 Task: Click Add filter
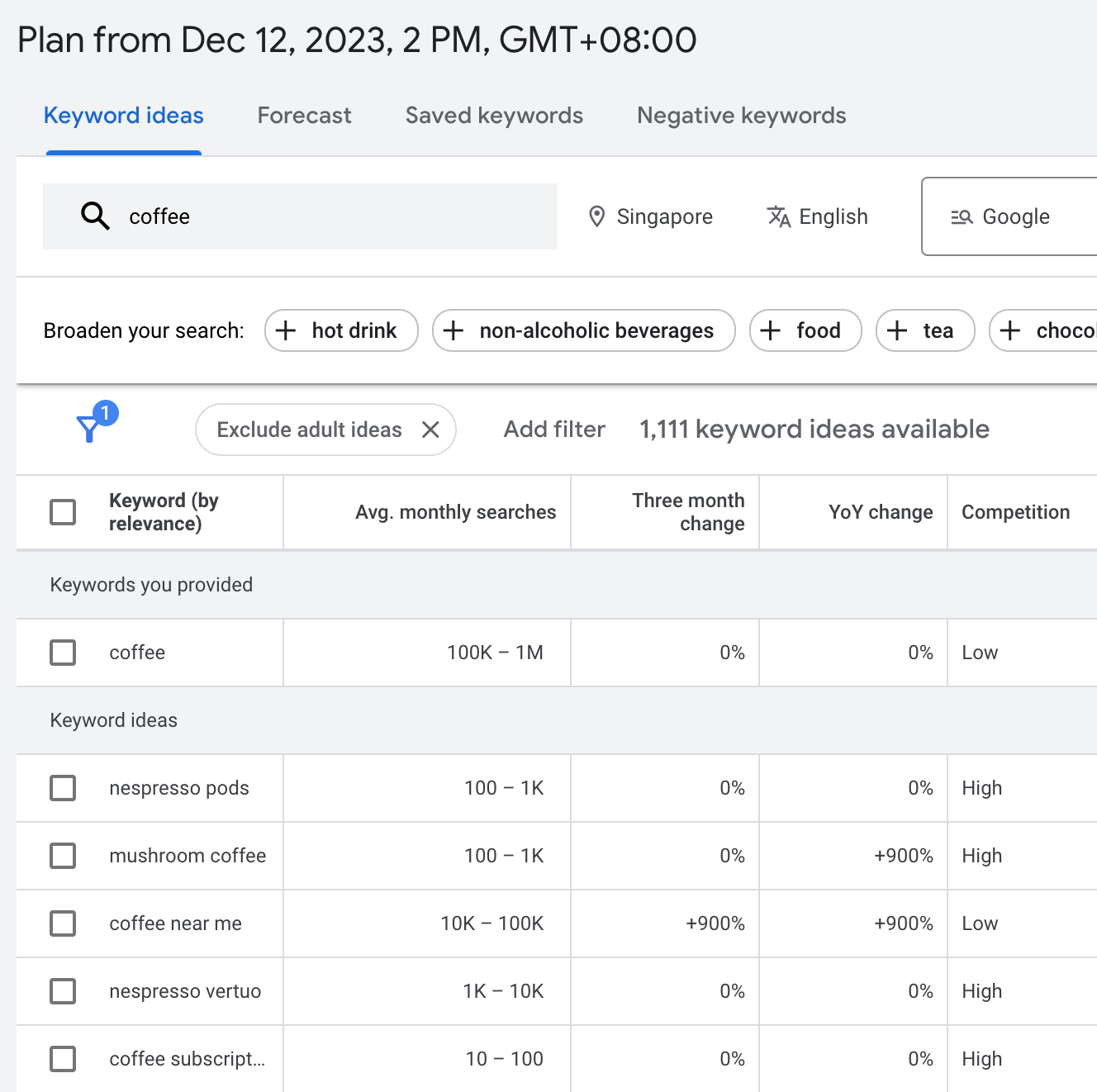554,429
